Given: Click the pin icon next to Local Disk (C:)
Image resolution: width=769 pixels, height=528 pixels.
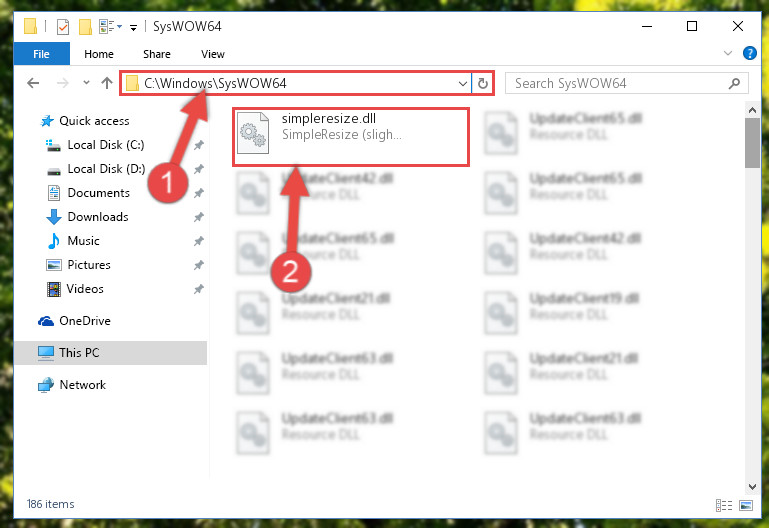Looking at the screenshot, I should coord(199,145).
